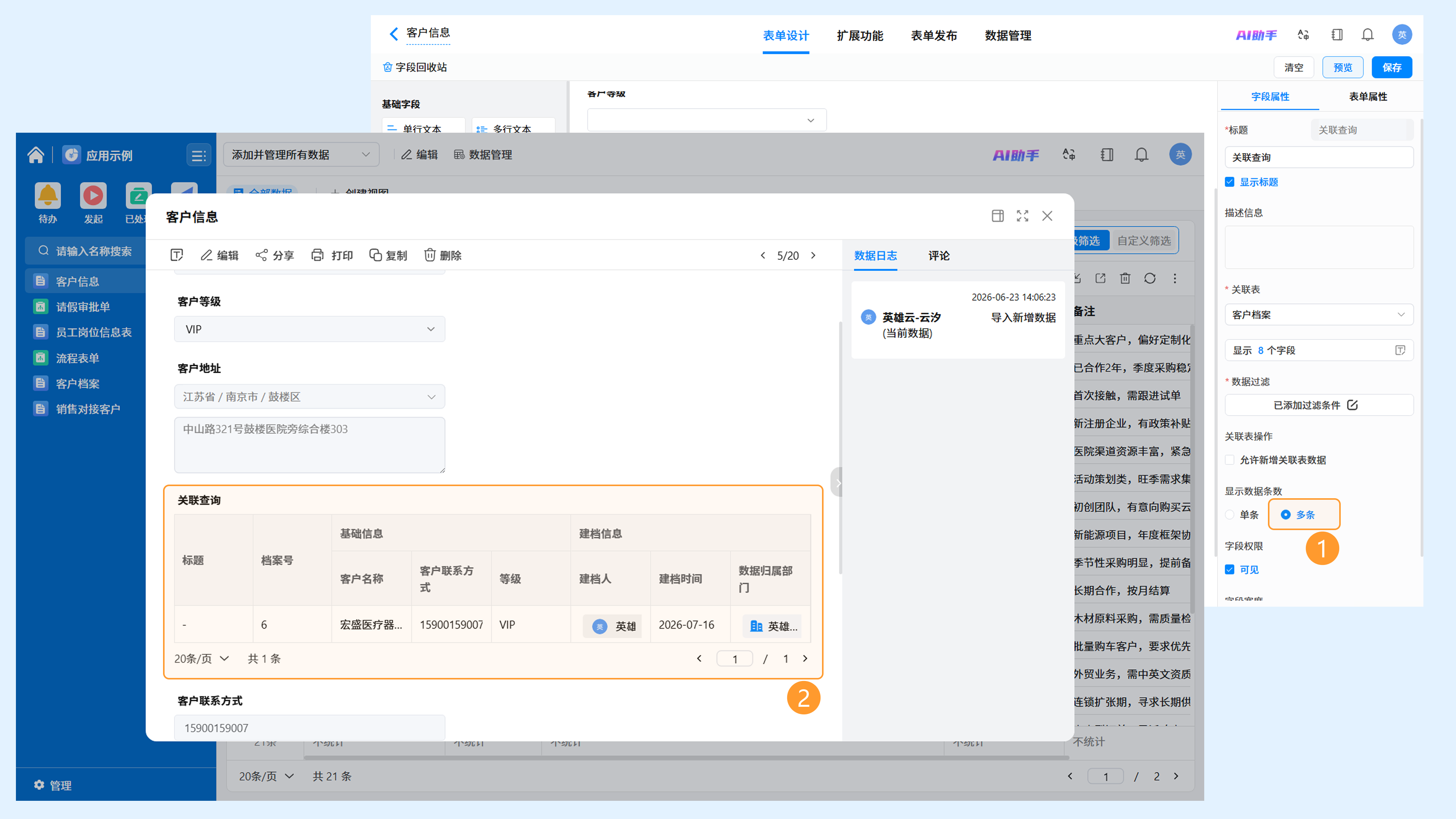Enable 允许新增关联表数据 checkbox

coord(1229,460)
